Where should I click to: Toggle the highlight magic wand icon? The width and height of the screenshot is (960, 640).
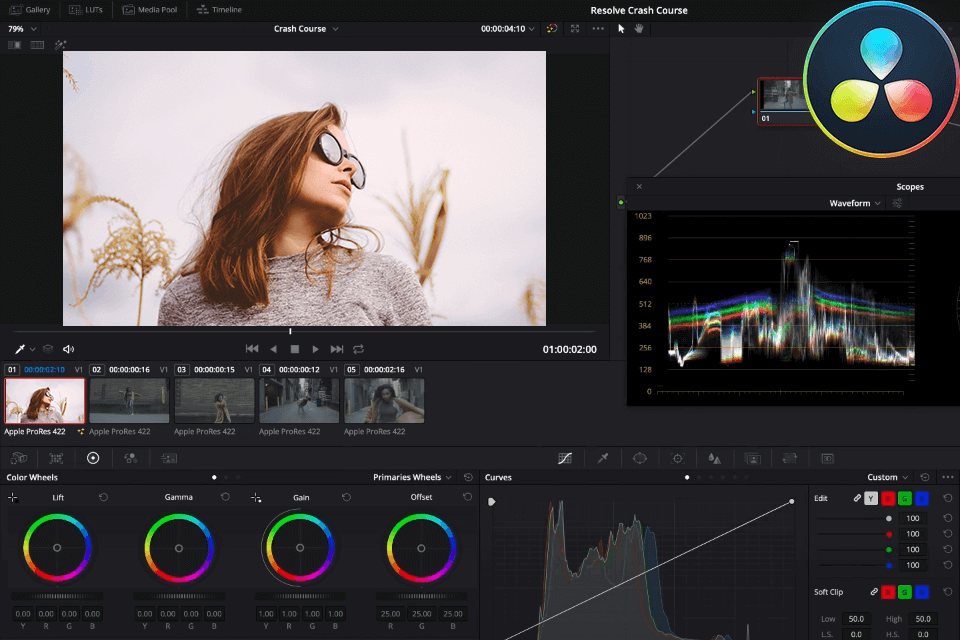(x=60, y=45)
